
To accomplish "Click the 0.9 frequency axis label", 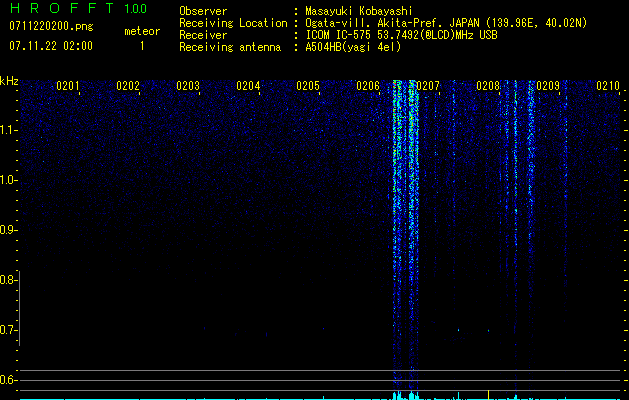I will point(7,230).
